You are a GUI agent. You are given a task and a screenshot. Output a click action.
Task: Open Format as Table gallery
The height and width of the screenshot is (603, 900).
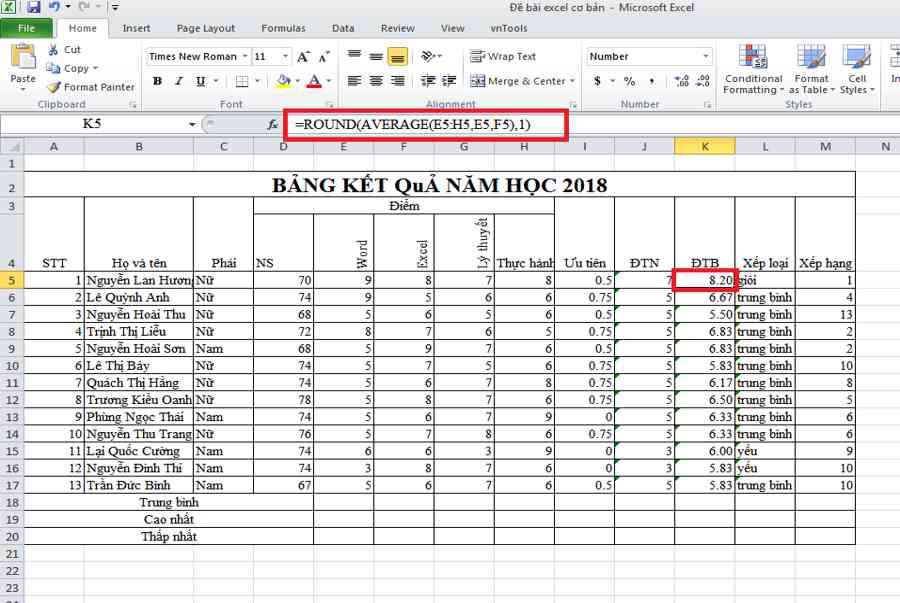[x=811, y=69]
